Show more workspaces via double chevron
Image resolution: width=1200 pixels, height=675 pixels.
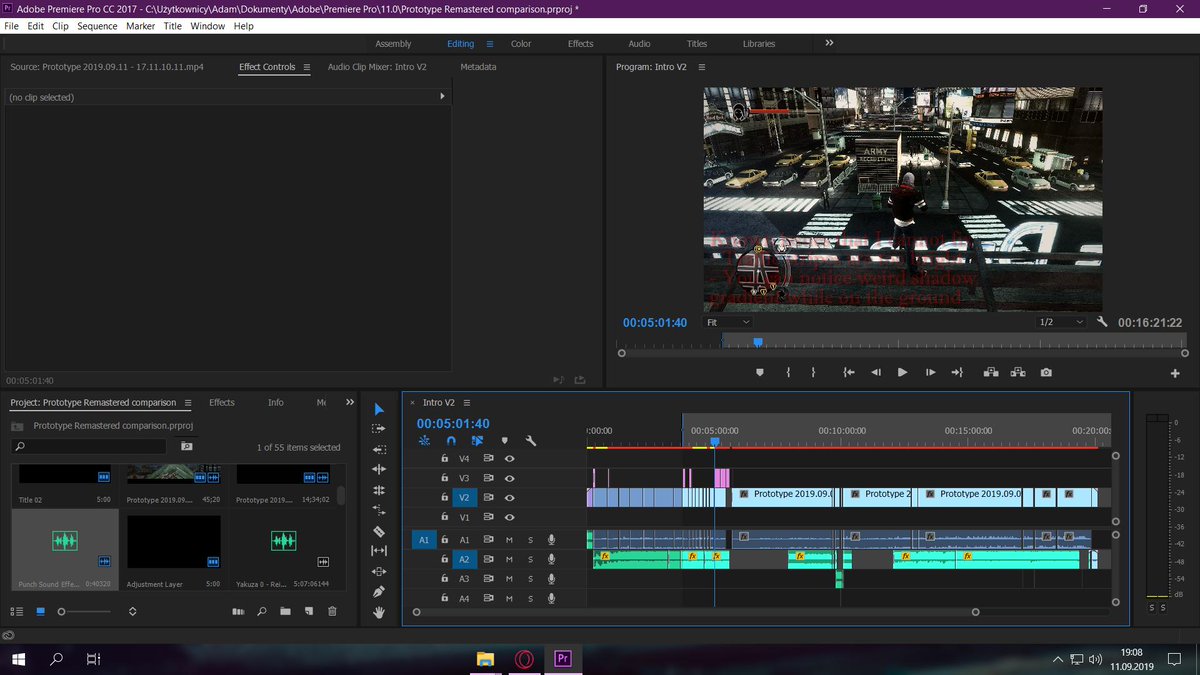point(829,43)
